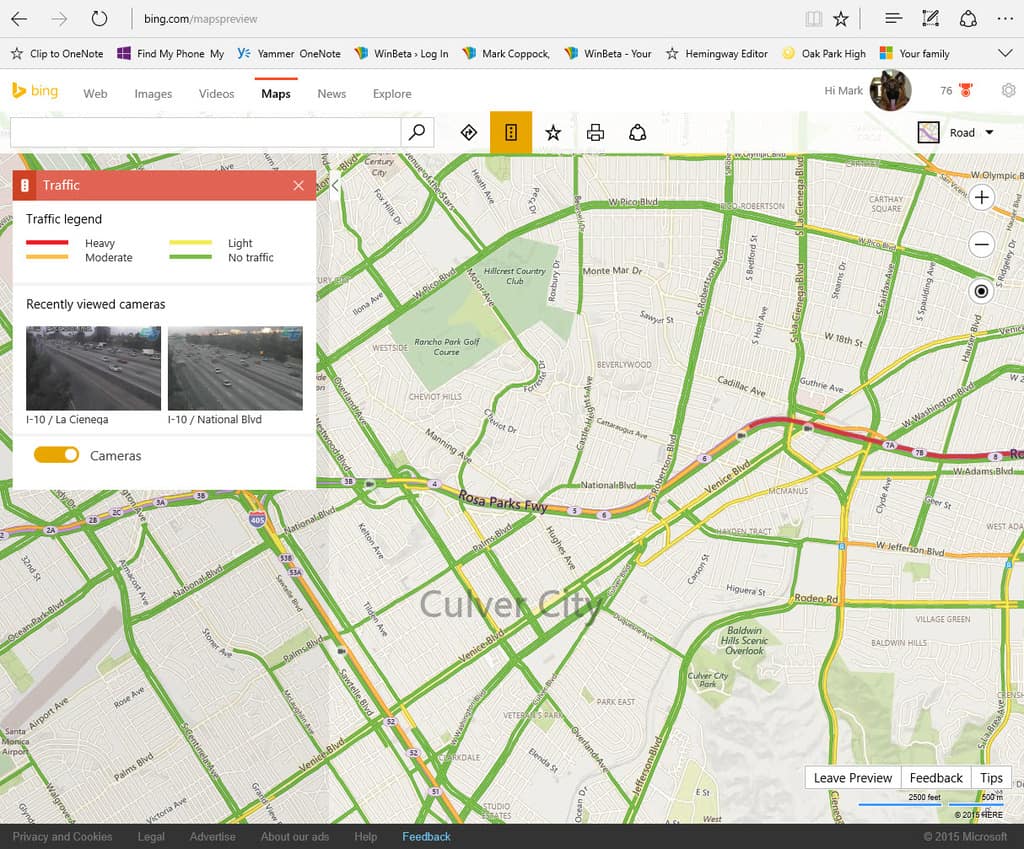1024x849 pixels.
Task: Open the About our ads link
Action: click(295, 837)
